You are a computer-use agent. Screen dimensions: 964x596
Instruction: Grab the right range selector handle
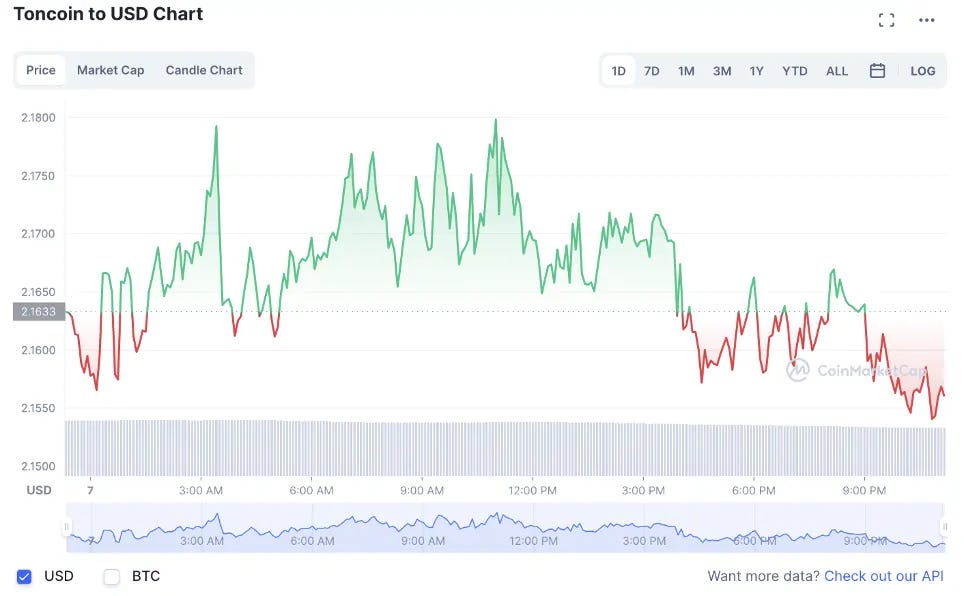944,526
